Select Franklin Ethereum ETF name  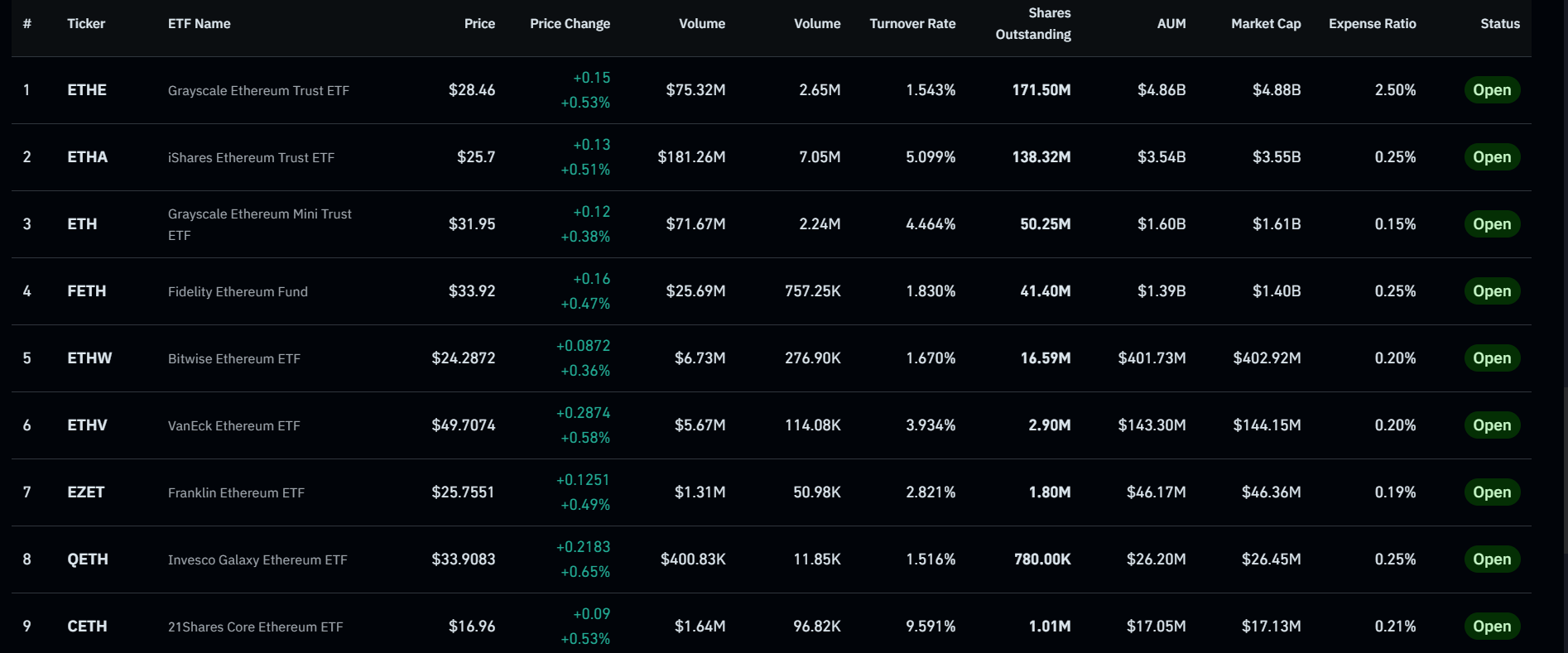point(236,492)
